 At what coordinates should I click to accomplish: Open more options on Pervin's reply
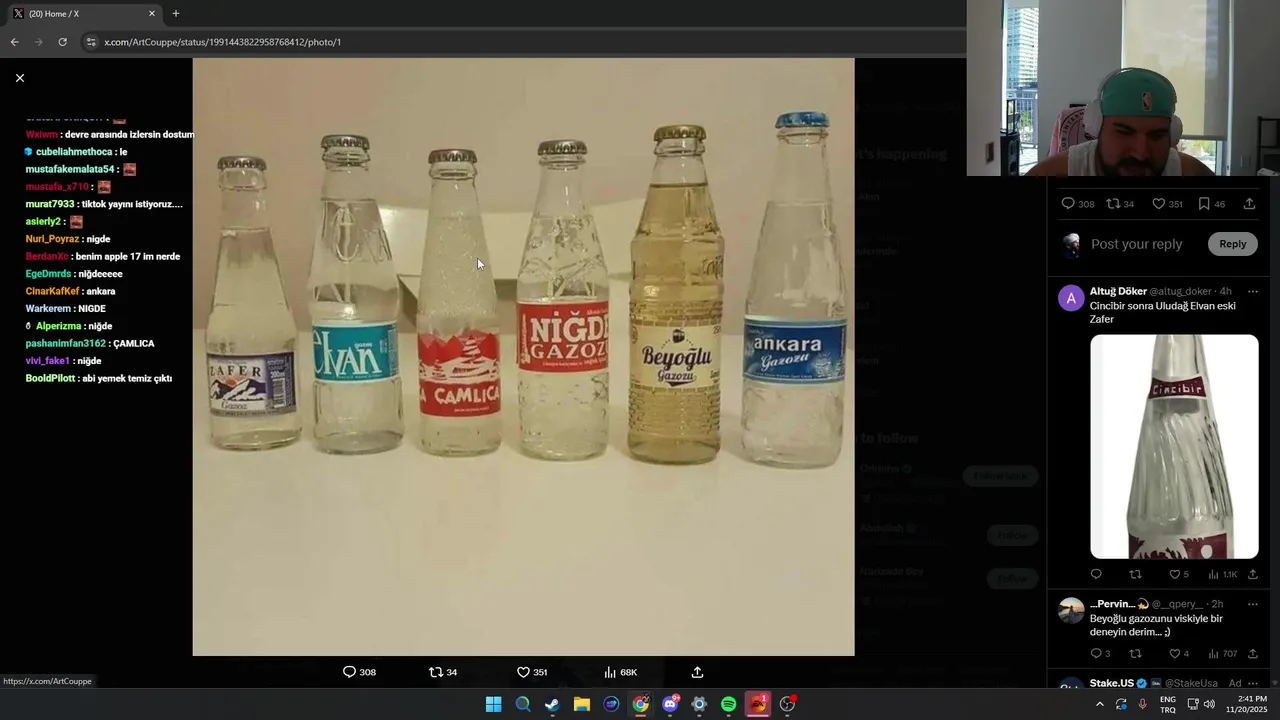pyautogui.click(x=1252, y=604)
